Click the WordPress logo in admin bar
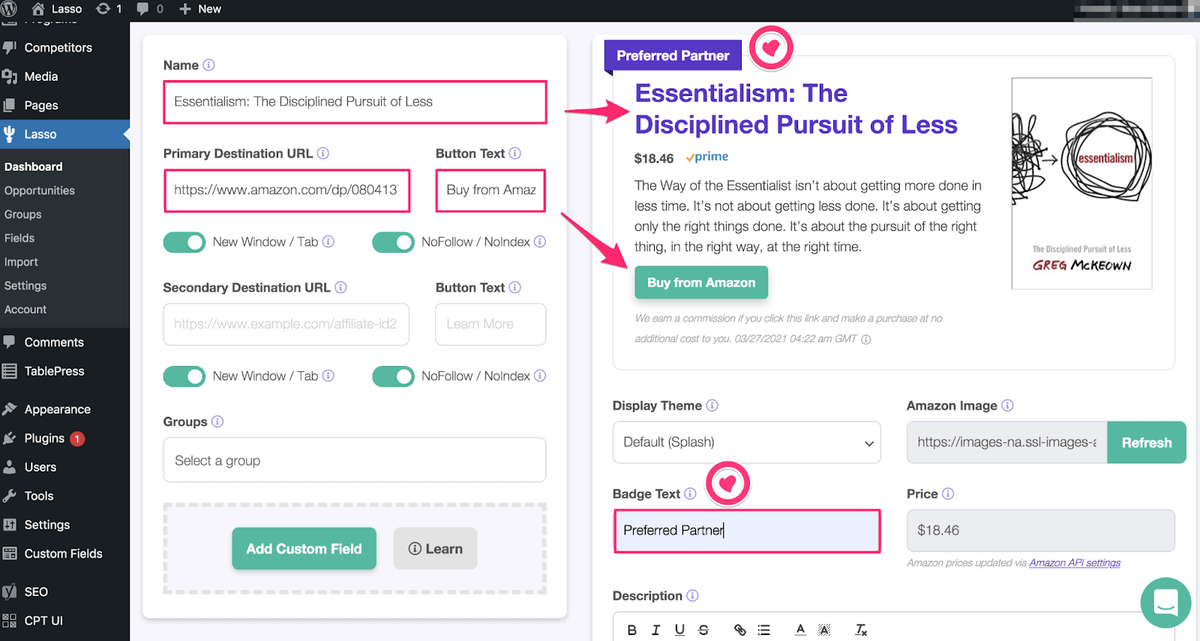Viewport: 1200px width, 641px height. pyautogui.click(x=13, y=9)
